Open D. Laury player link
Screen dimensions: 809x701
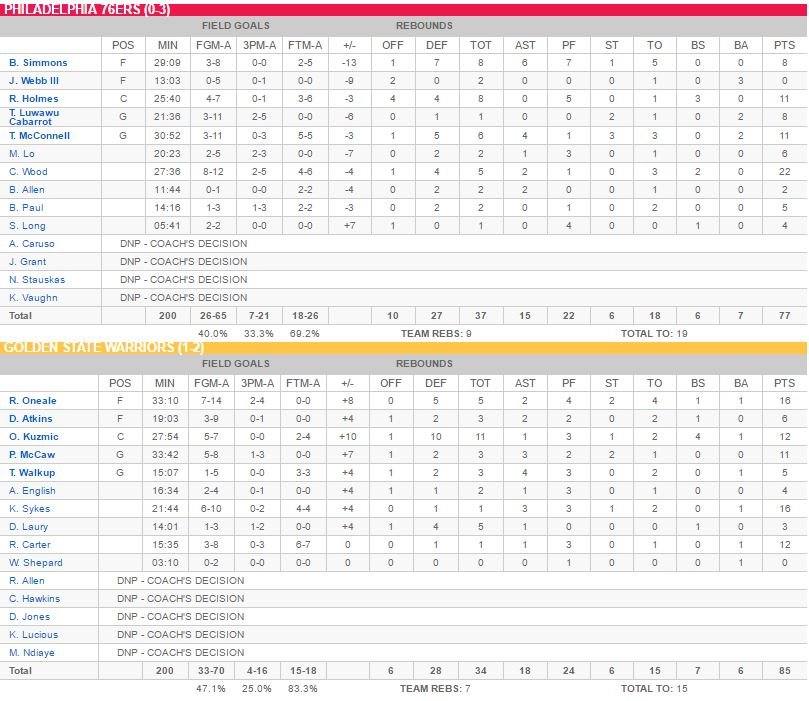pos(28,526)
